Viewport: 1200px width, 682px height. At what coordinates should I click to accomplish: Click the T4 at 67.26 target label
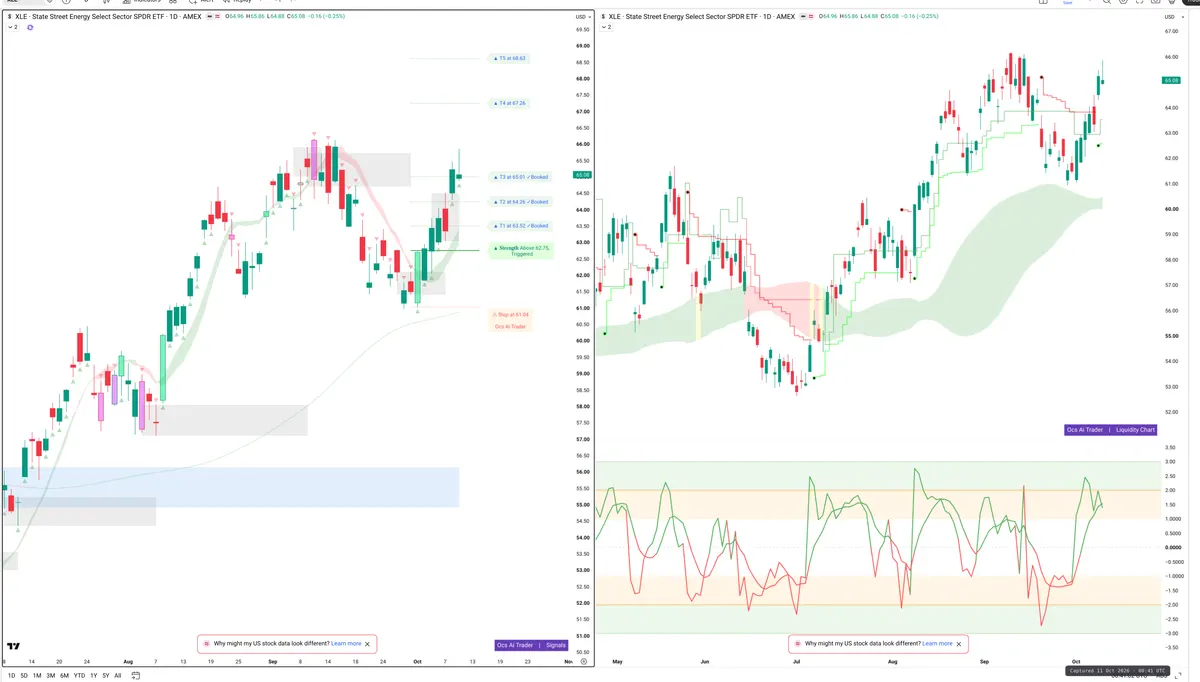[508, 103]
